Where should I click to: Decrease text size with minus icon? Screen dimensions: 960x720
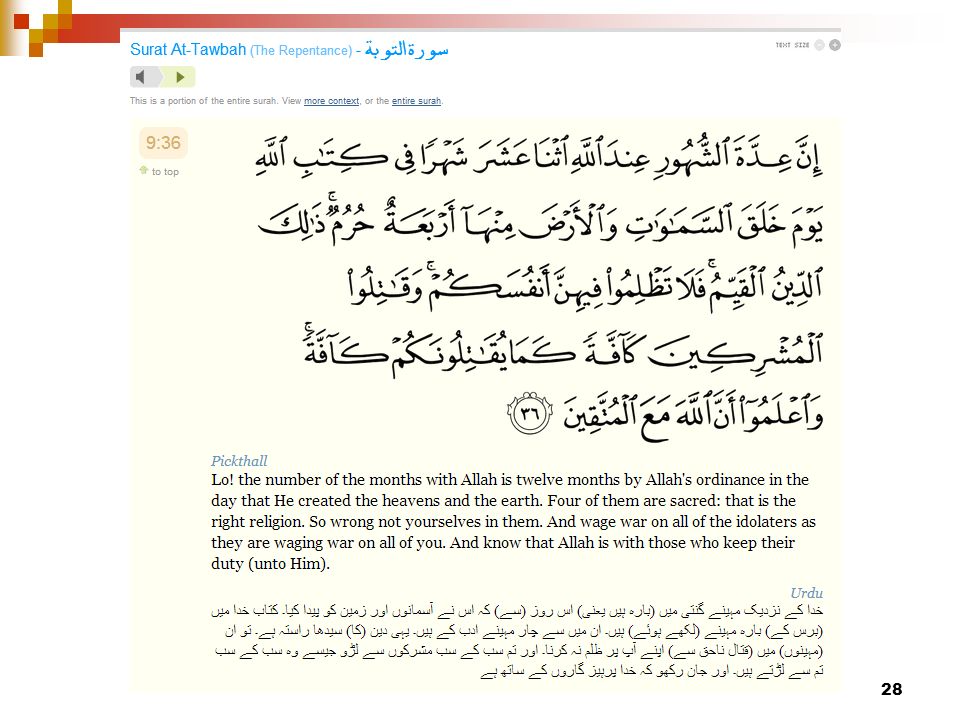tap(819, 45)
